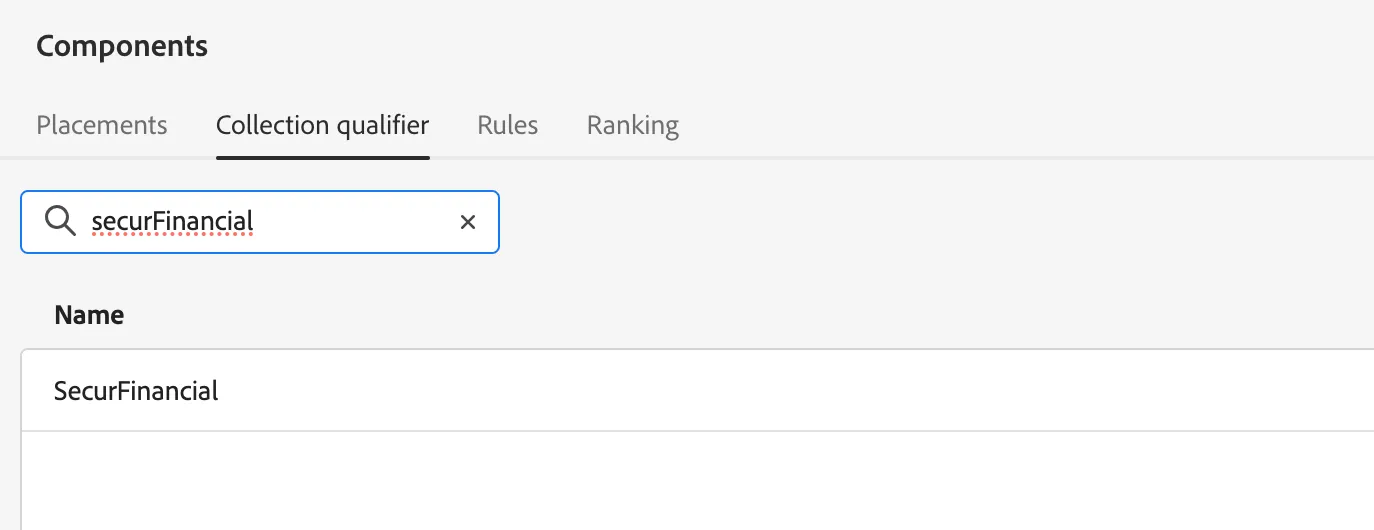Clear the securFinancial search with X
The width and height of the screenshot is (1374, 530).
coord(467,222)
